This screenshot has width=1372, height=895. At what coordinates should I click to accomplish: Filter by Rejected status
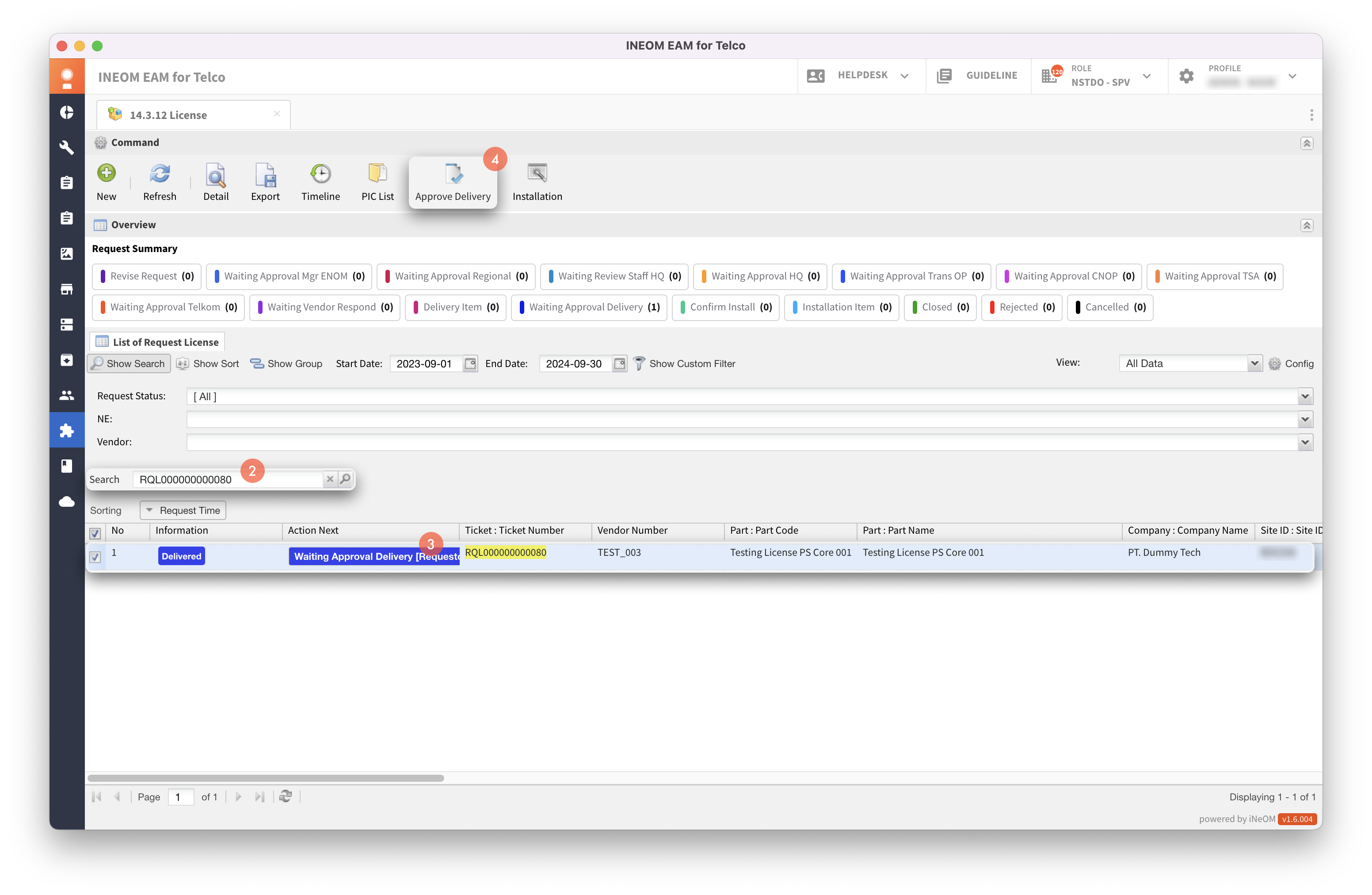tap(1021, 307)
